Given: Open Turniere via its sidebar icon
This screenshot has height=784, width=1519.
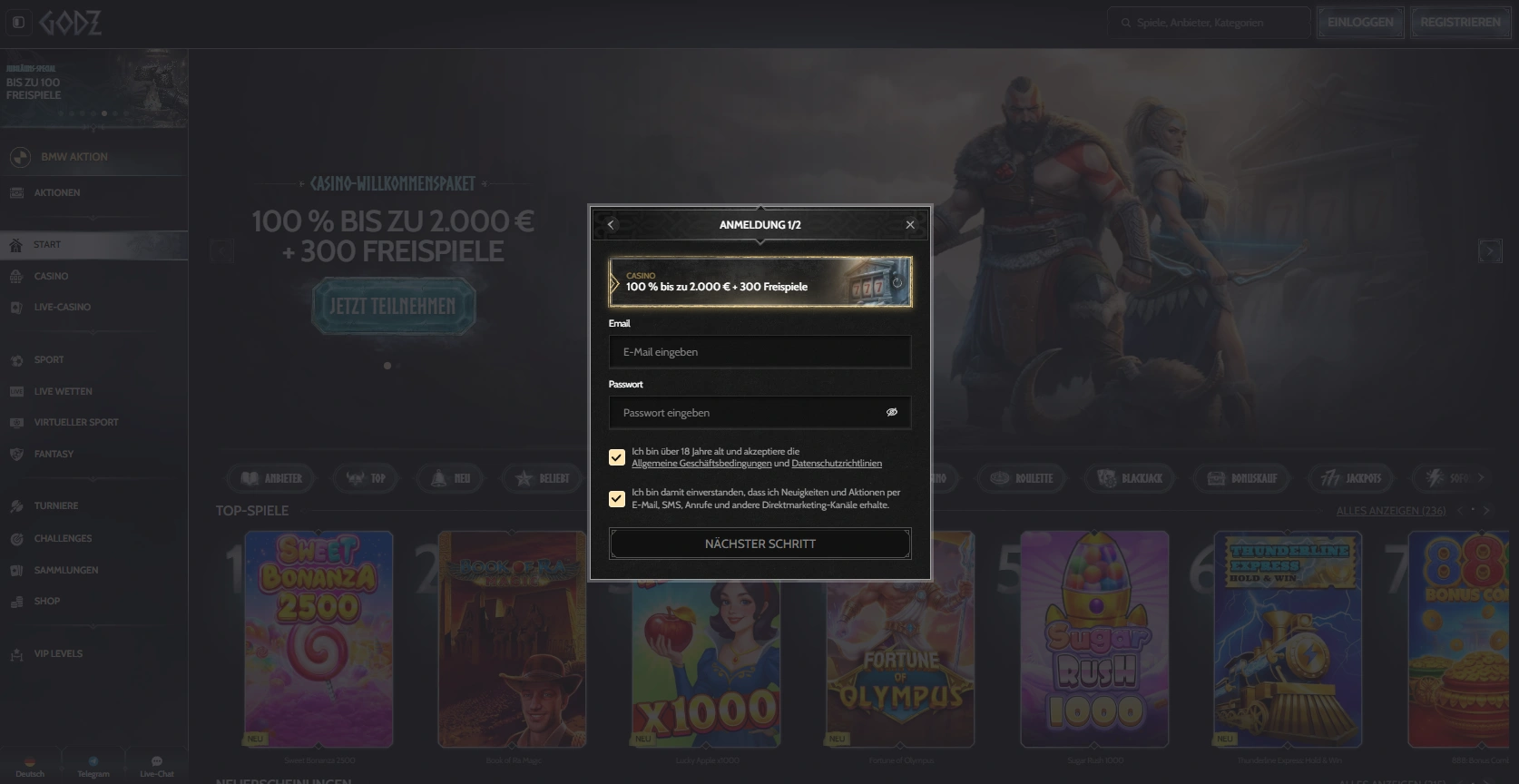Looking at the screenshot, I should click(x=16, y=506).
